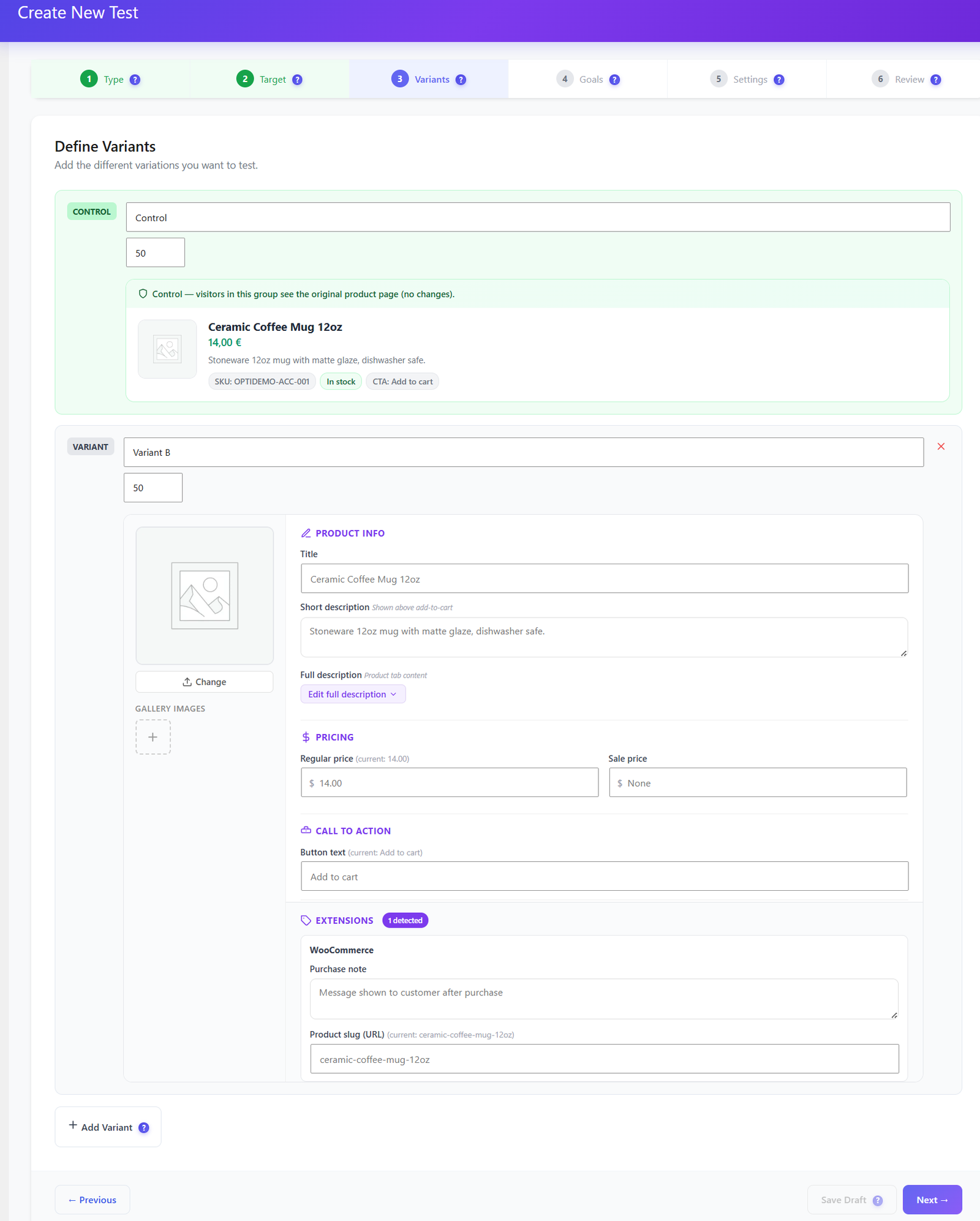Click the help icon next to Review step
980x1221 pixels.
936,80
